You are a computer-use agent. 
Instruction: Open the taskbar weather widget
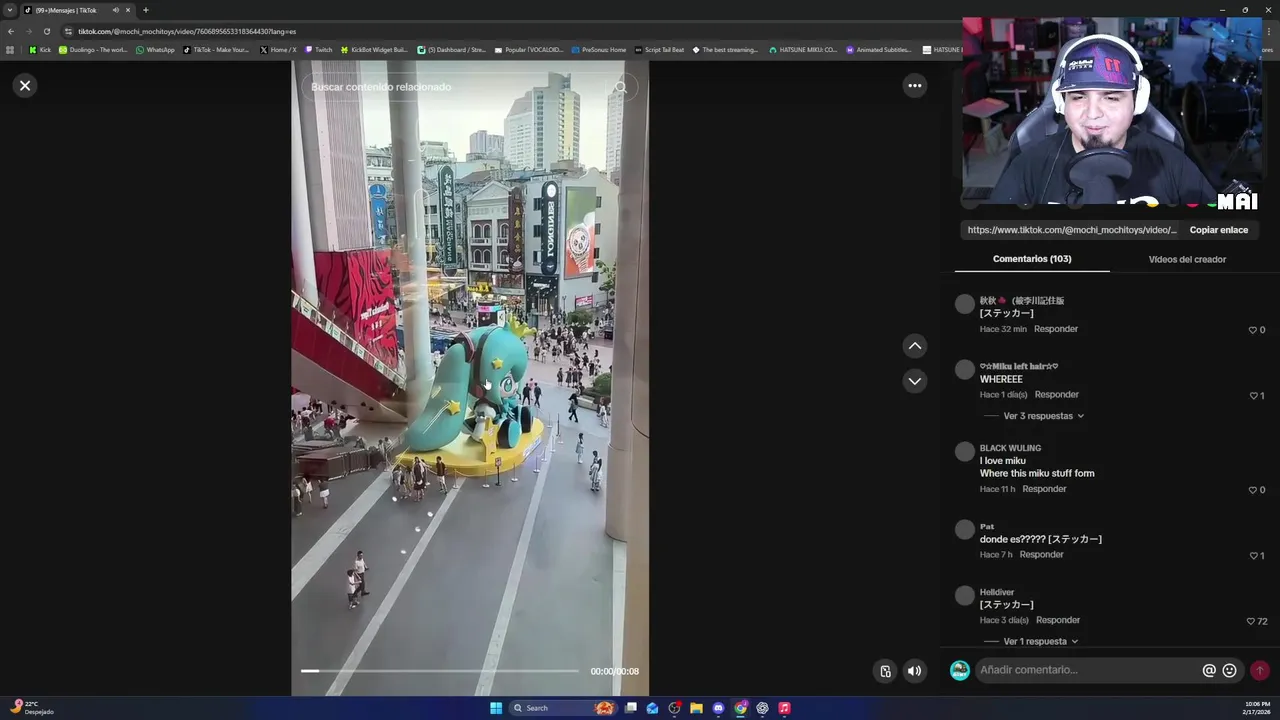32,708
